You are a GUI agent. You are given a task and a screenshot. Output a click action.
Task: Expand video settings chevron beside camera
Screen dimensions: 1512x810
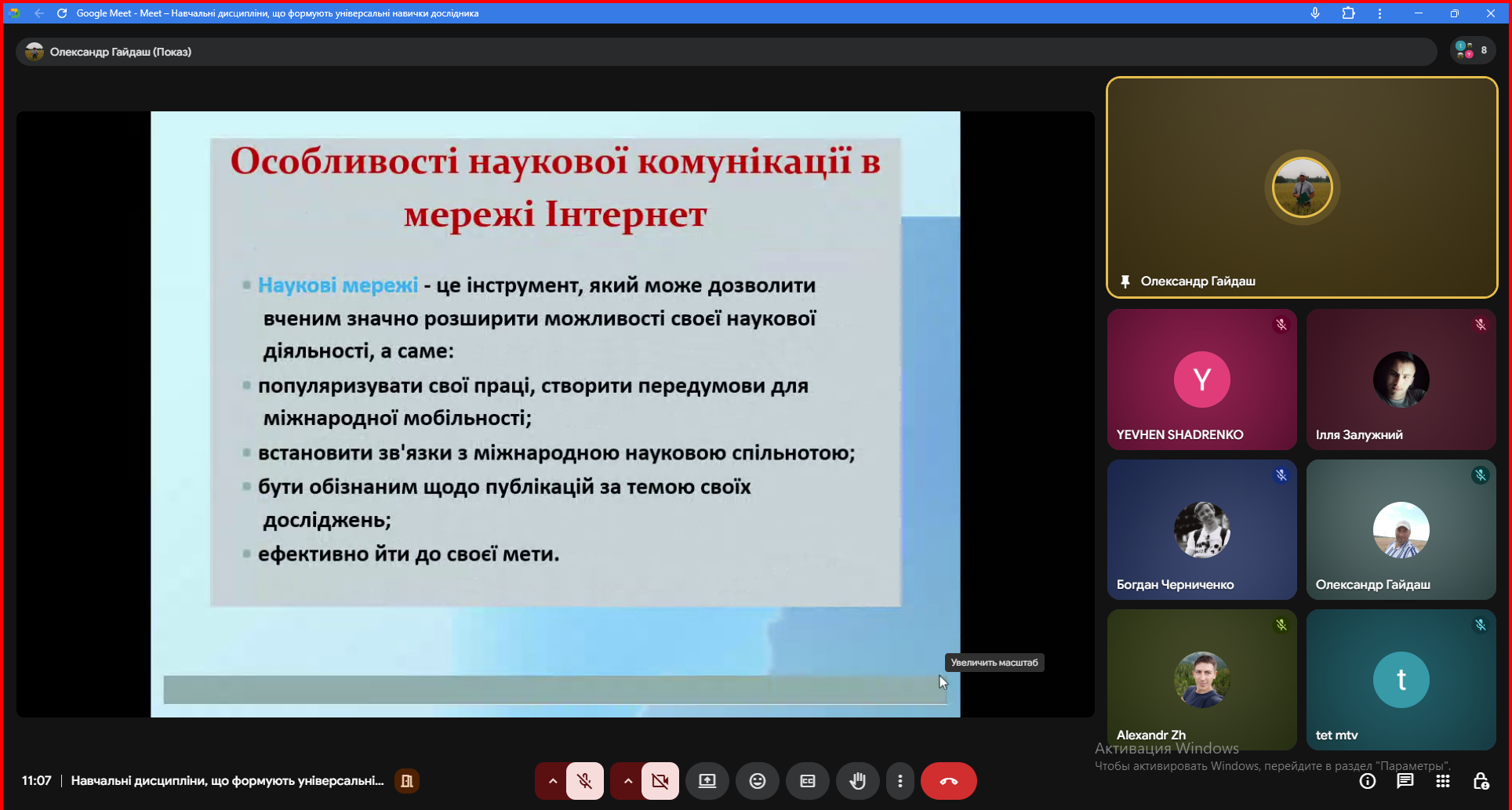tap(627, 781)
